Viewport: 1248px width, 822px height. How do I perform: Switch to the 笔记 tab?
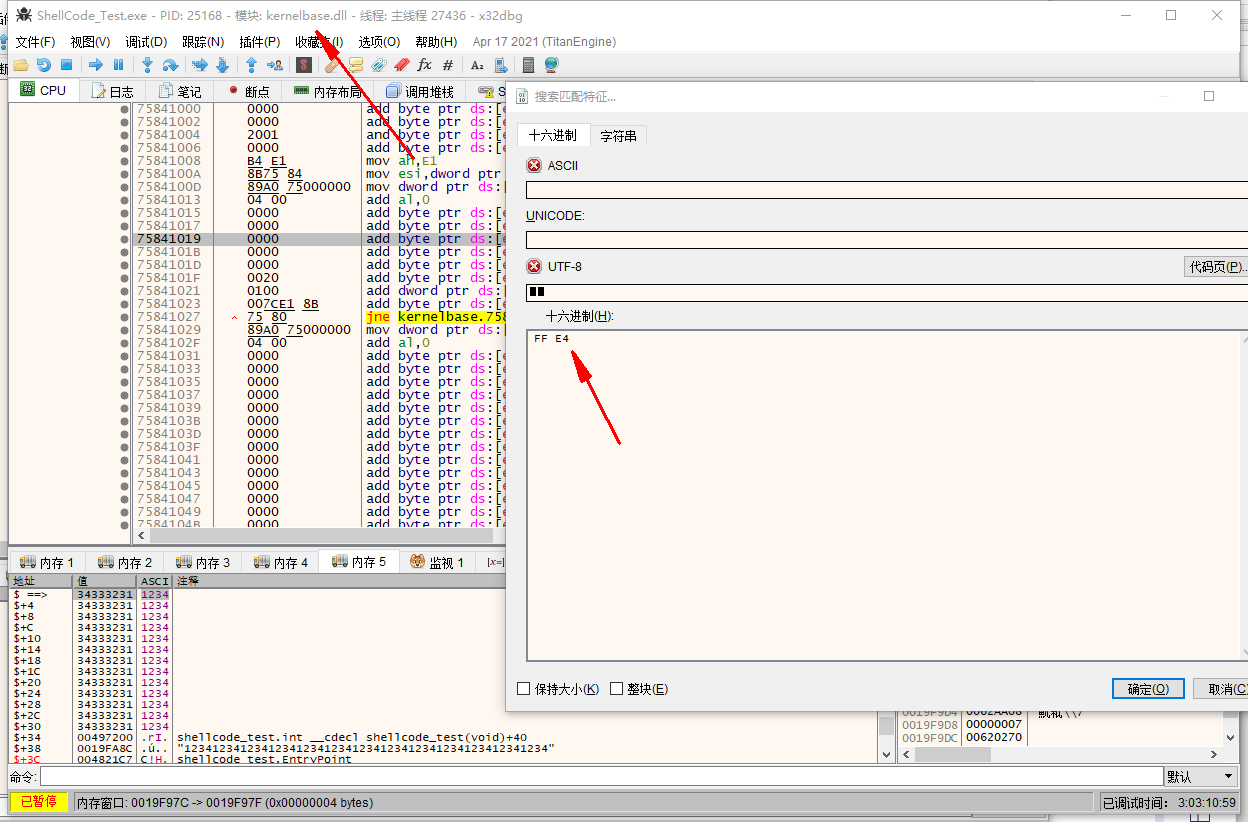[180, 91]
